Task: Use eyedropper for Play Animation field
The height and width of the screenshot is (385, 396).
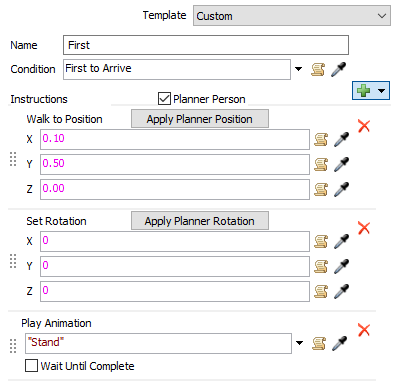Action: 340,343
